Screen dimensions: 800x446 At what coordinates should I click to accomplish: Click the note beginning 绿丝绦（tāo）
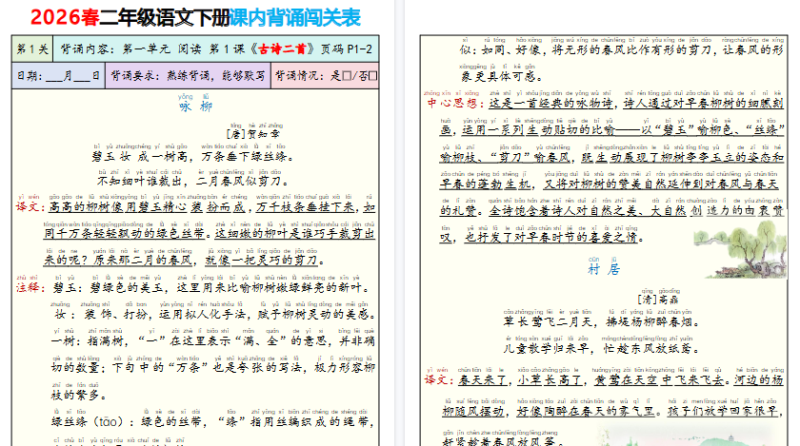[x=213, y=422]
